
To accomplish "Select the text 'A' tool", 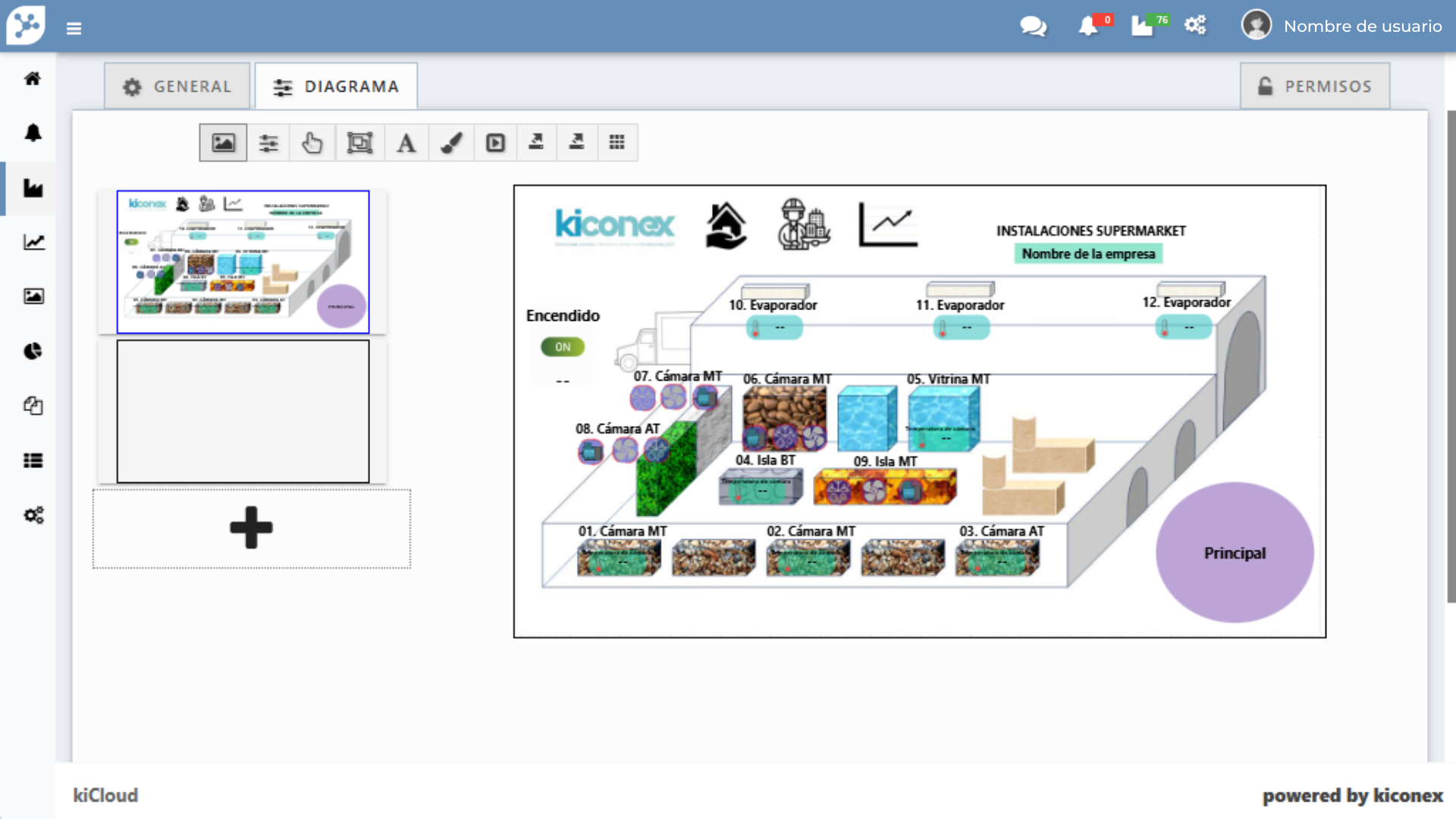I will pos(406,143).
